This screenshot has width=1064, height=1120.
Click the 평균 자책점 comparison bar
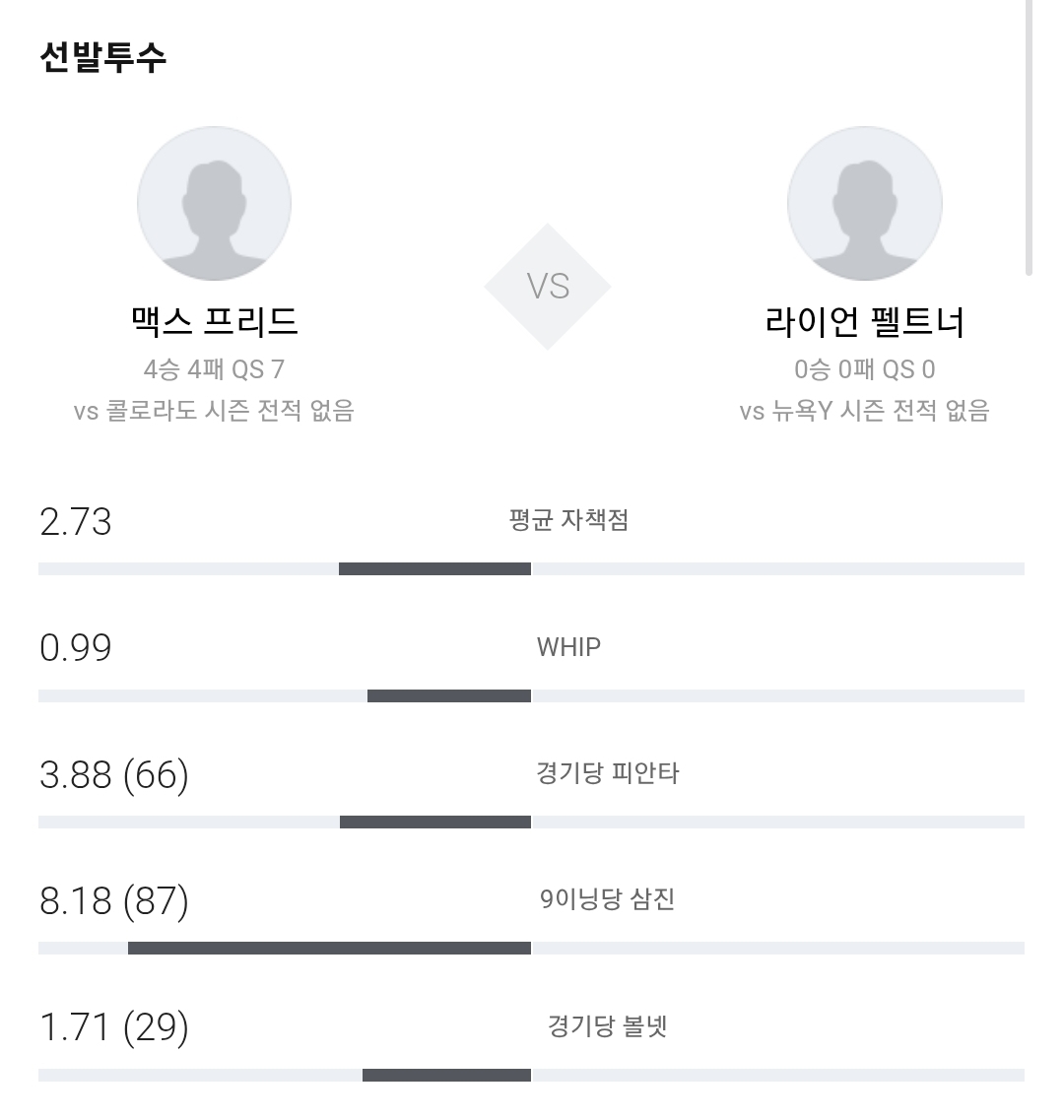[532, 568]
